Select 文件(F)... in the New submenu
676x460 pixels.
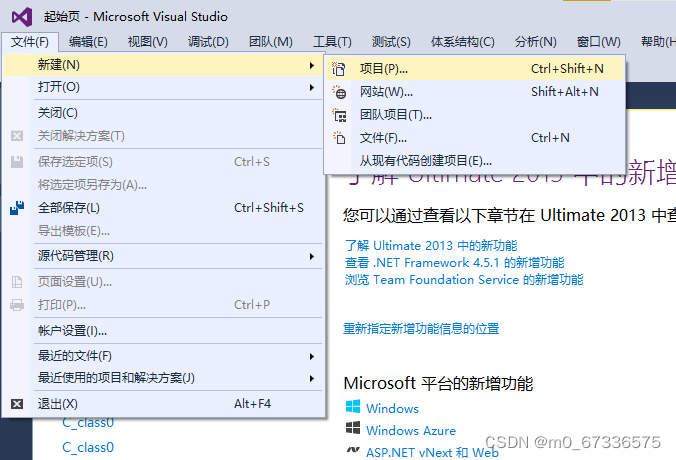coord(475,138)
